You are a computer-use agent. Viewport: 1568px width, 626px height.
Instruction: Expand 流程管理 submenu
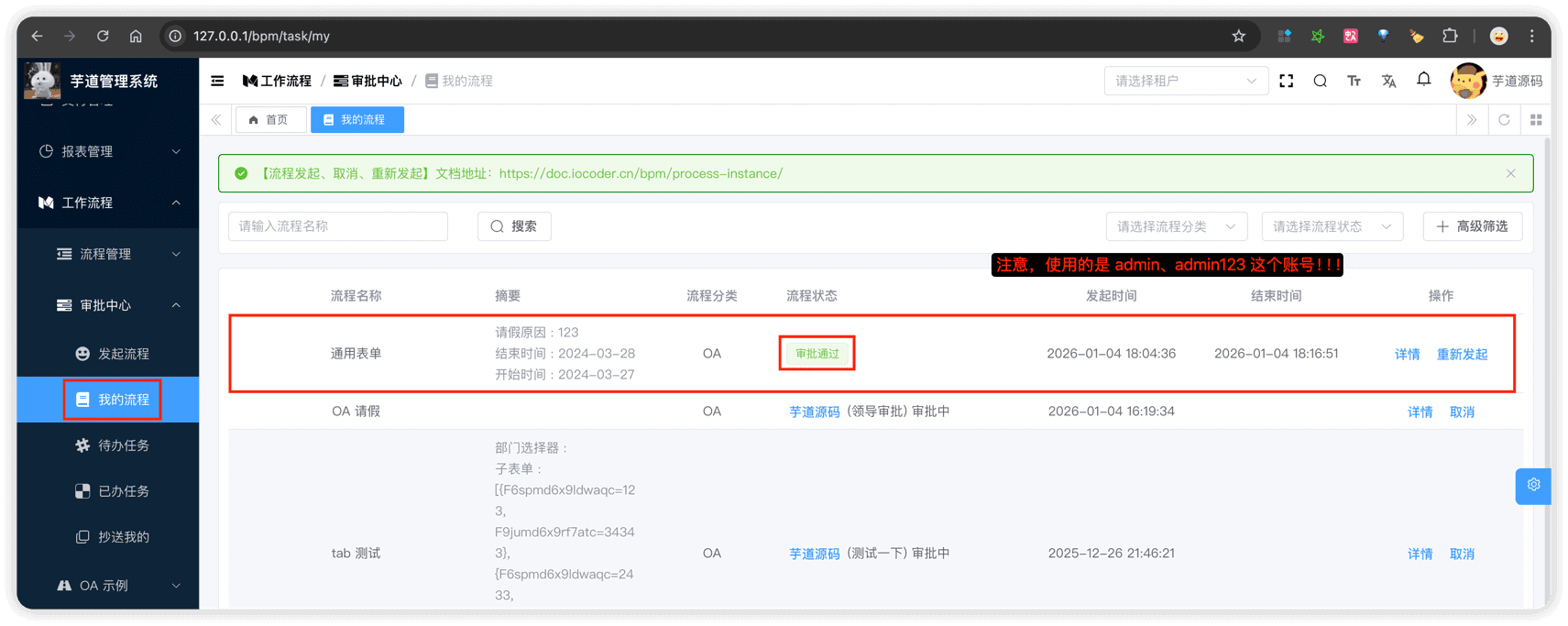point(108,254)
